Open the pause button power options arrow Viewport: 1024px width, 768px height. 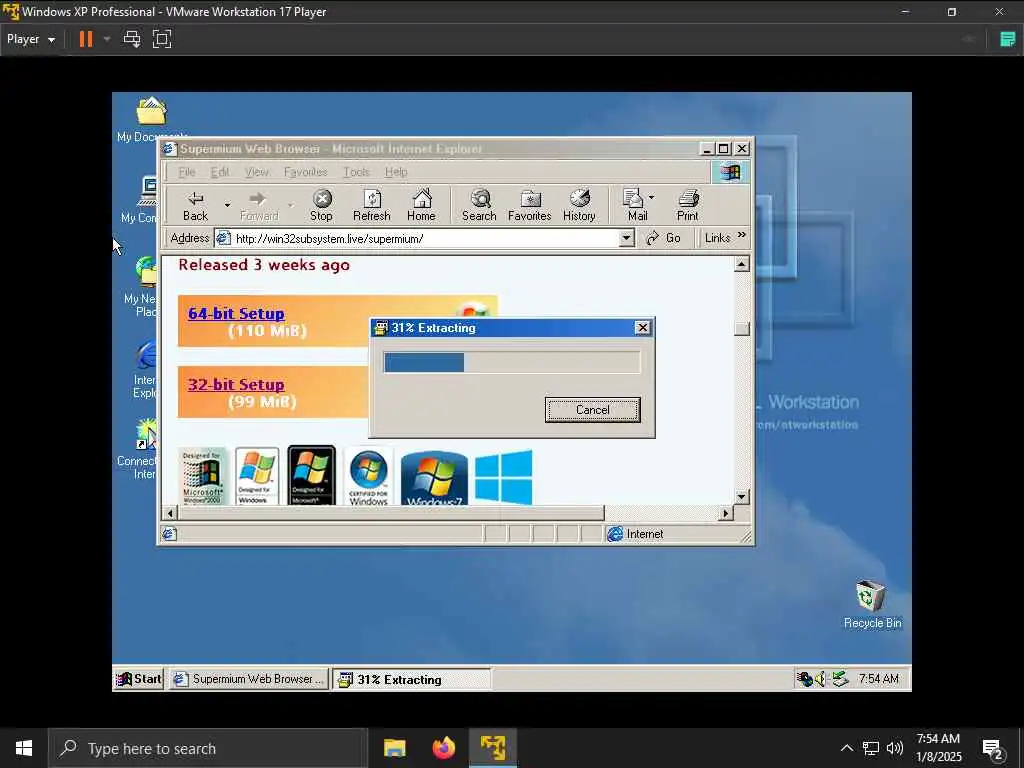[107, 39]
